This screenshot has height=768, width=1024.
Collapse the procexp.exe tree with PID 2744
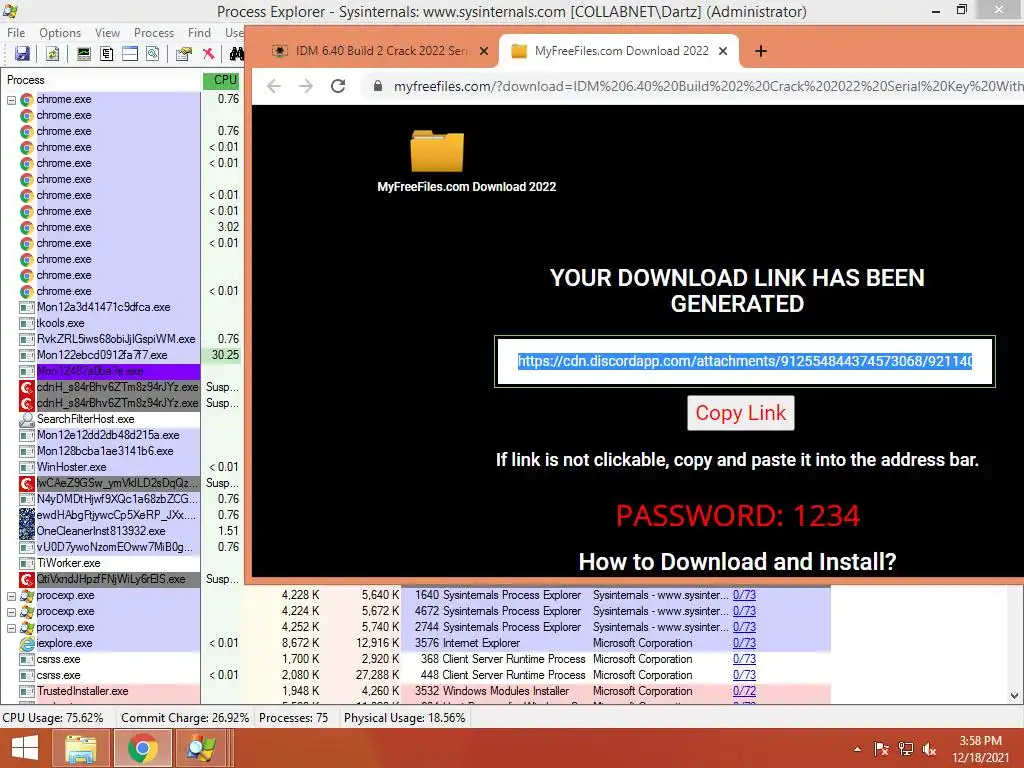(11, 628)
